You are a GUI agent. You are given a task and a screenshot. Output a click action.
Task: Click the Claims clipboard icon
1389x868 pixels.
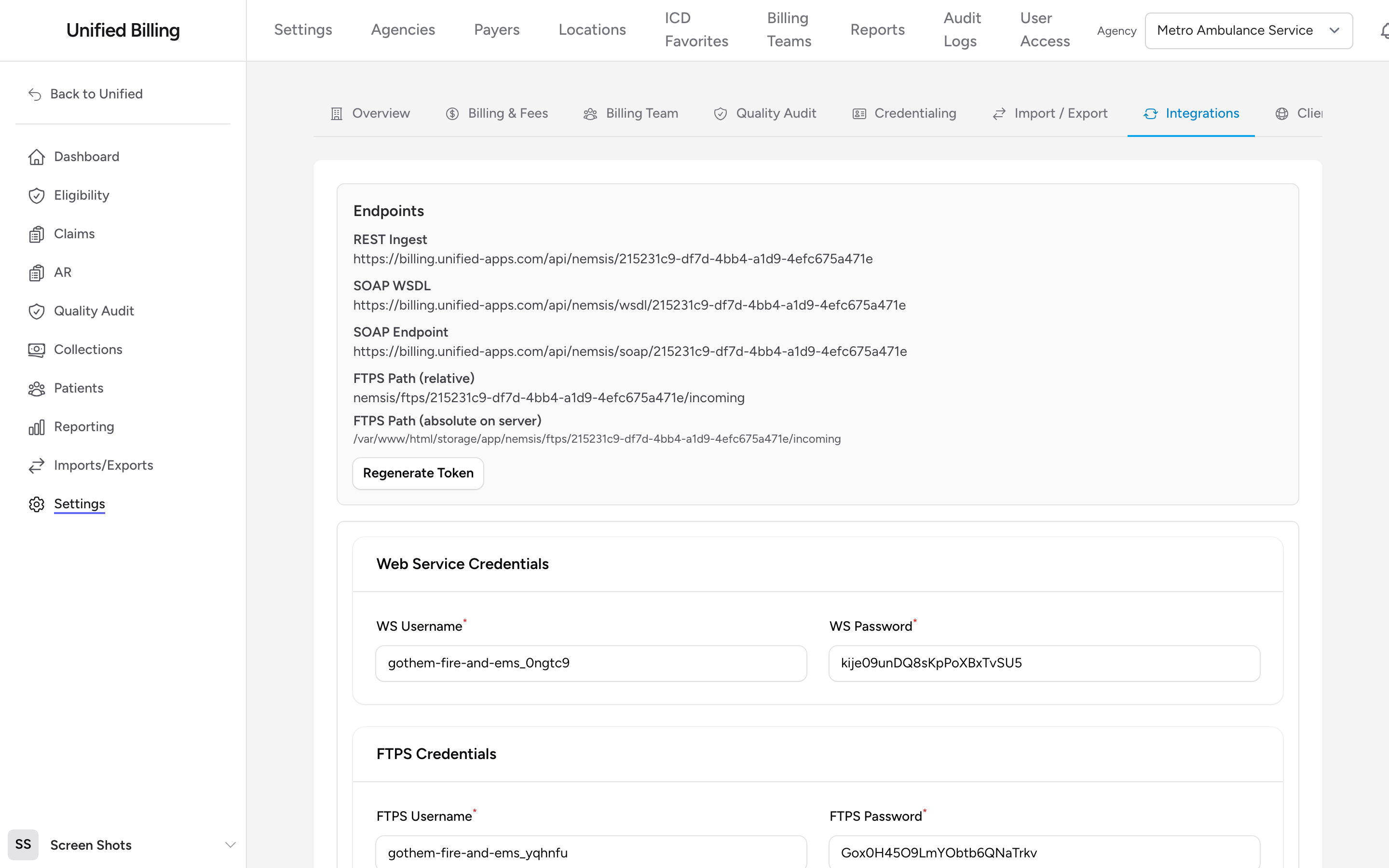(x=37, y=234)
